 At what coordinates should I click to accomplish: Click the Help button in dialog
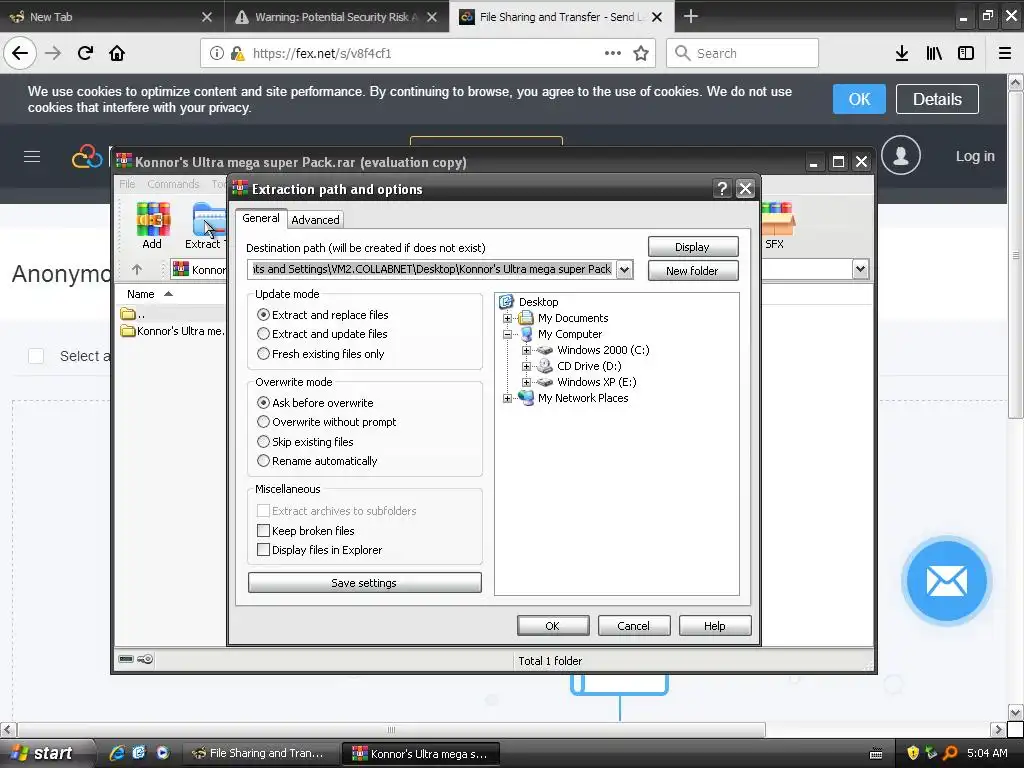(x=714, y=626)
